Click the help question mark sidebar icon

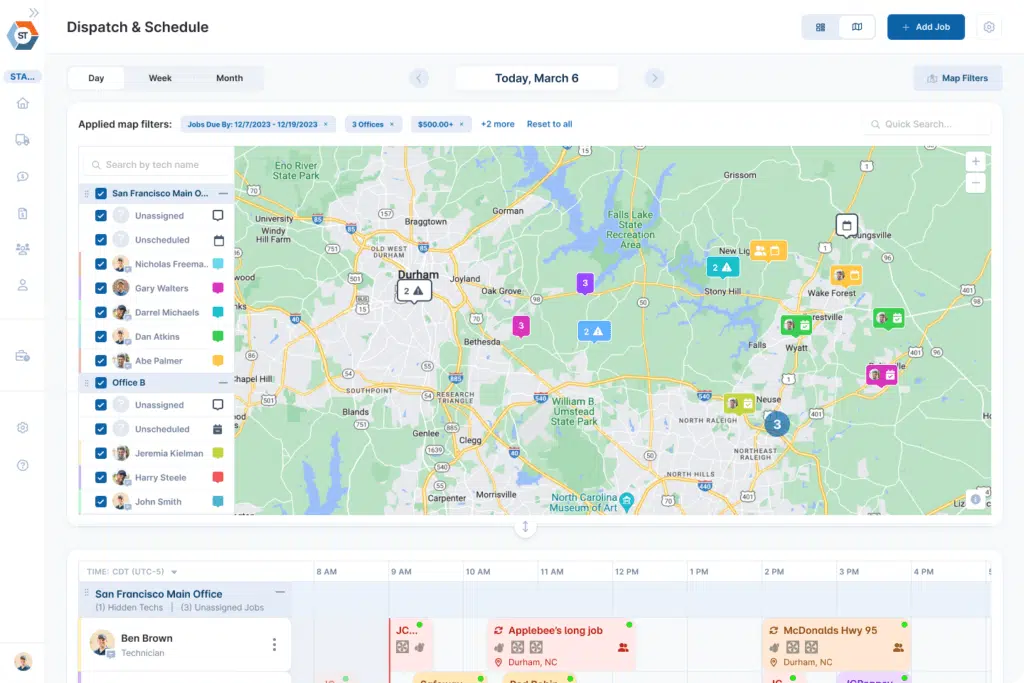[22, 465]
